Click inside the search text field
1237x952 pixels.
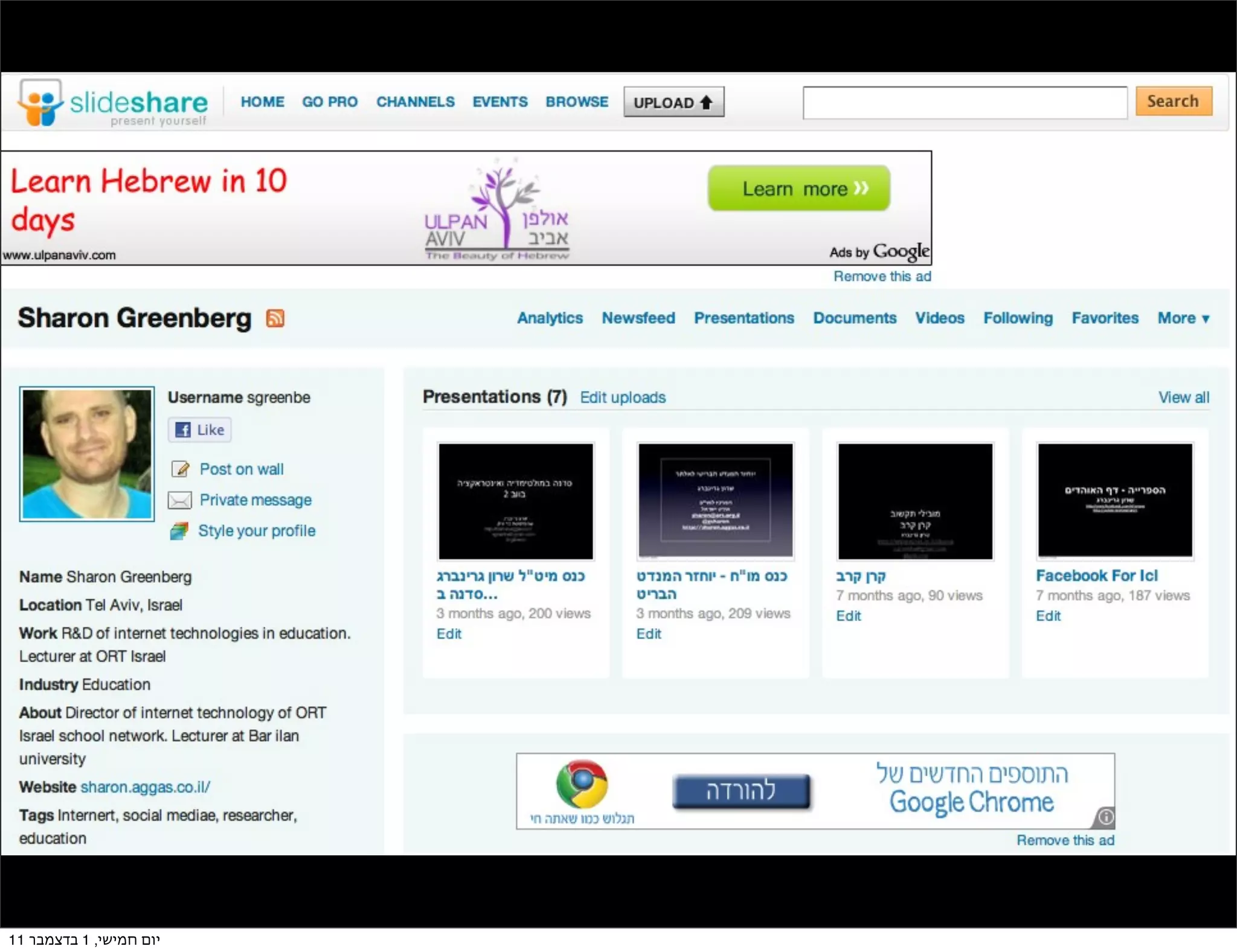coord(964,103)
